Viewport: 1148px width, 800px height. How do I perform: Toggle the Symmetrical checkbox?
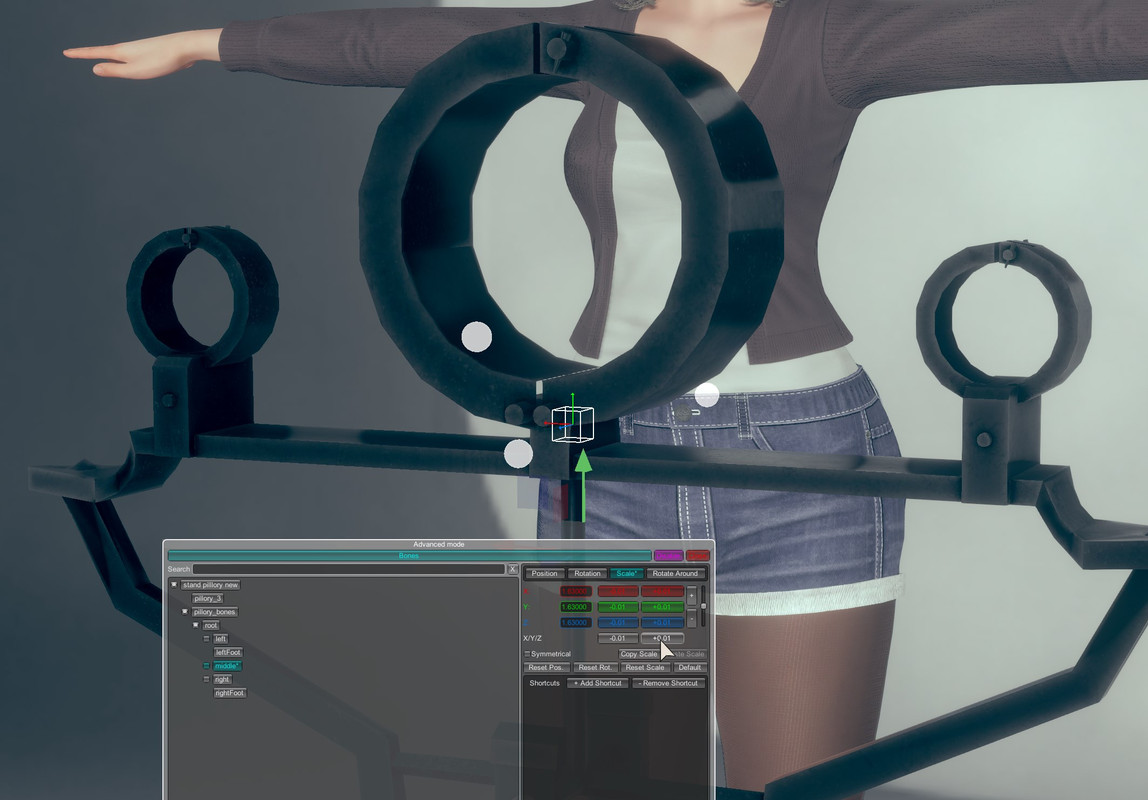(x=526, y=654)
